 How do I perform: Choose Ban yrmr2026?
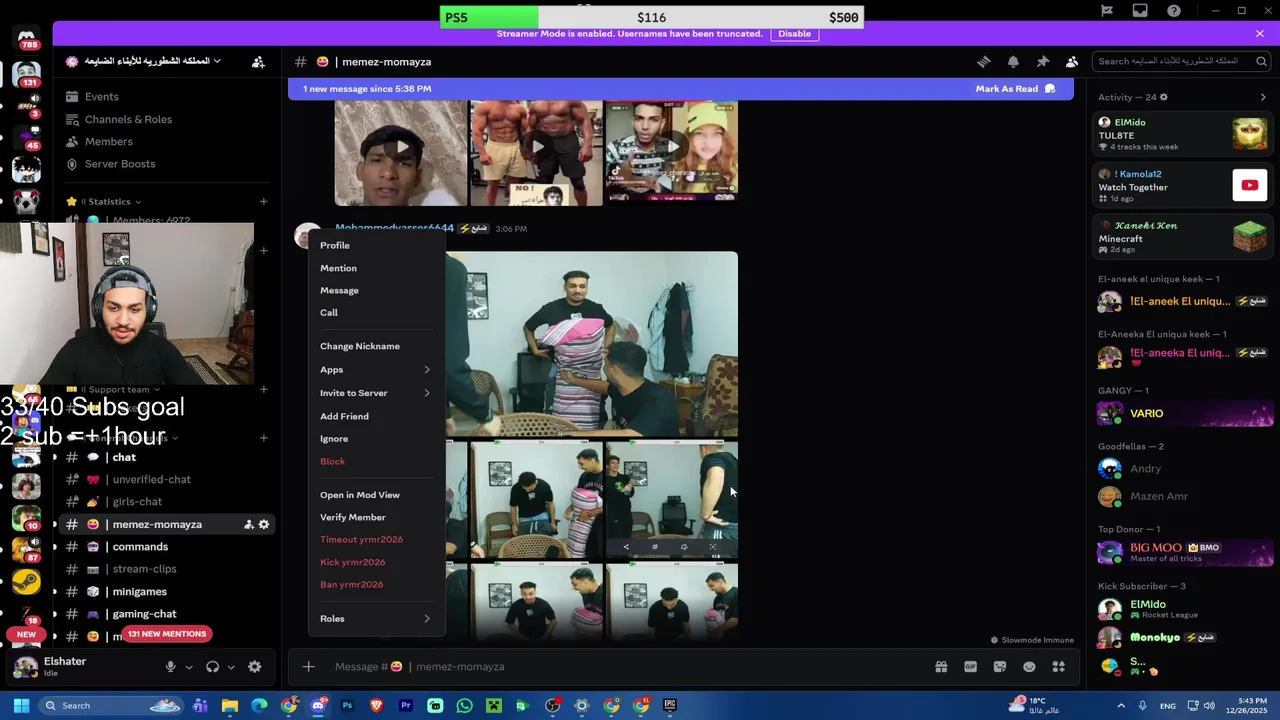pyautogui.click(x=376, y=584)
